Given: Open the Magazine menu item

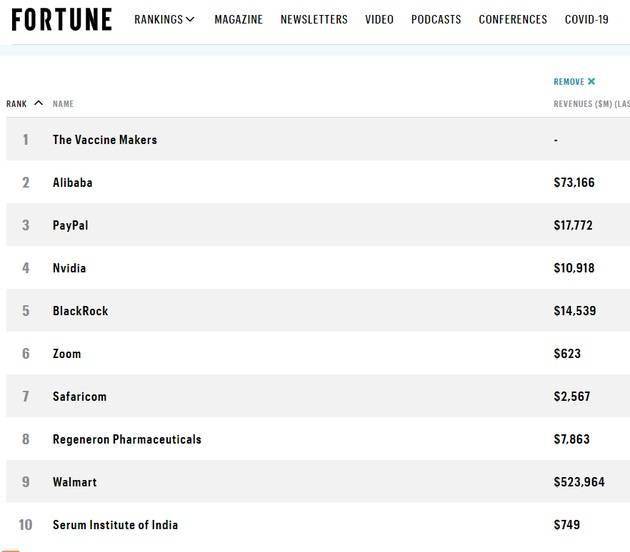Looking at the screenshot, I should (x=239, y=19).
